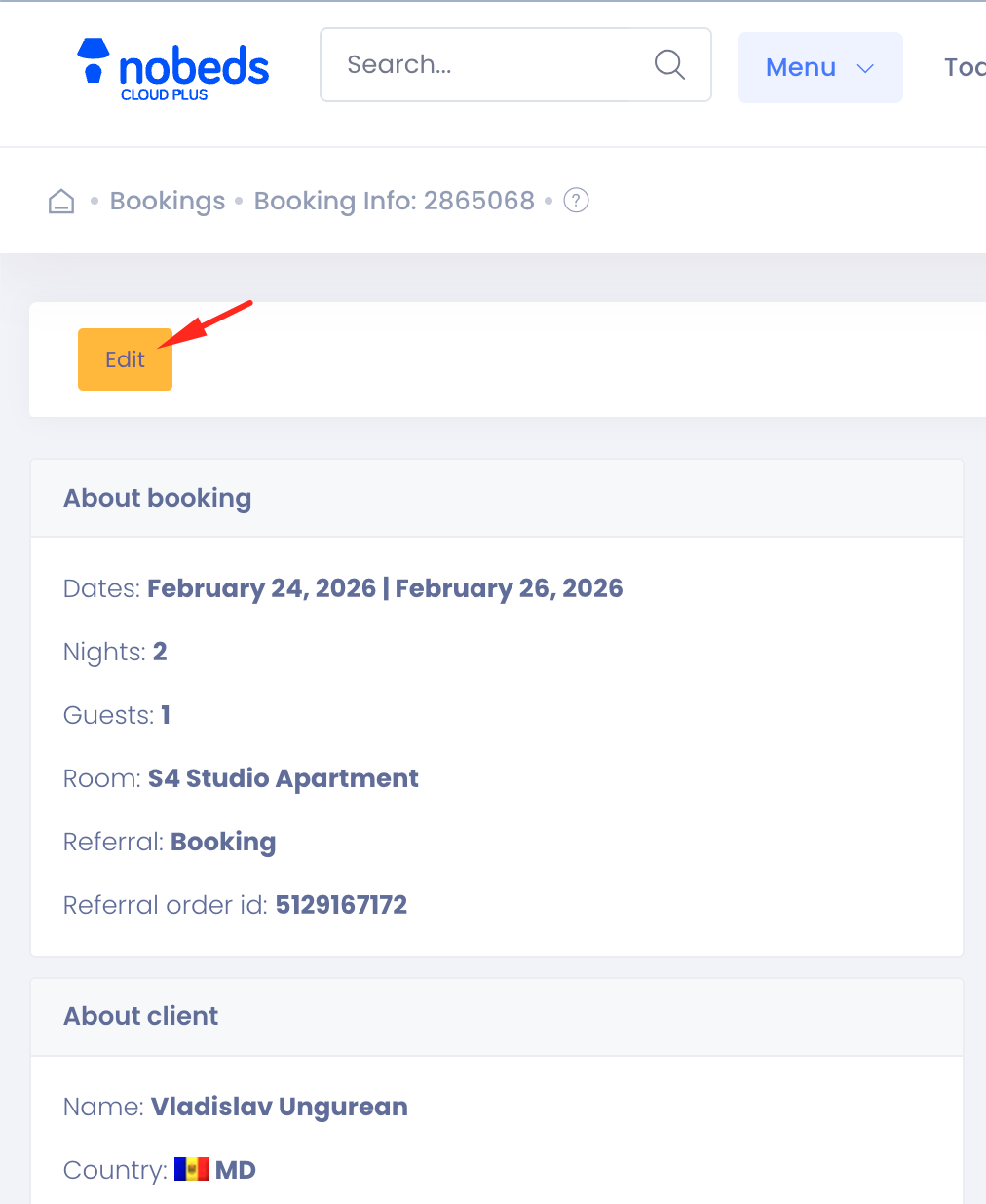Open the Menu dropdown
This screenshot has height=1204, width=986.
coord(801,67)
